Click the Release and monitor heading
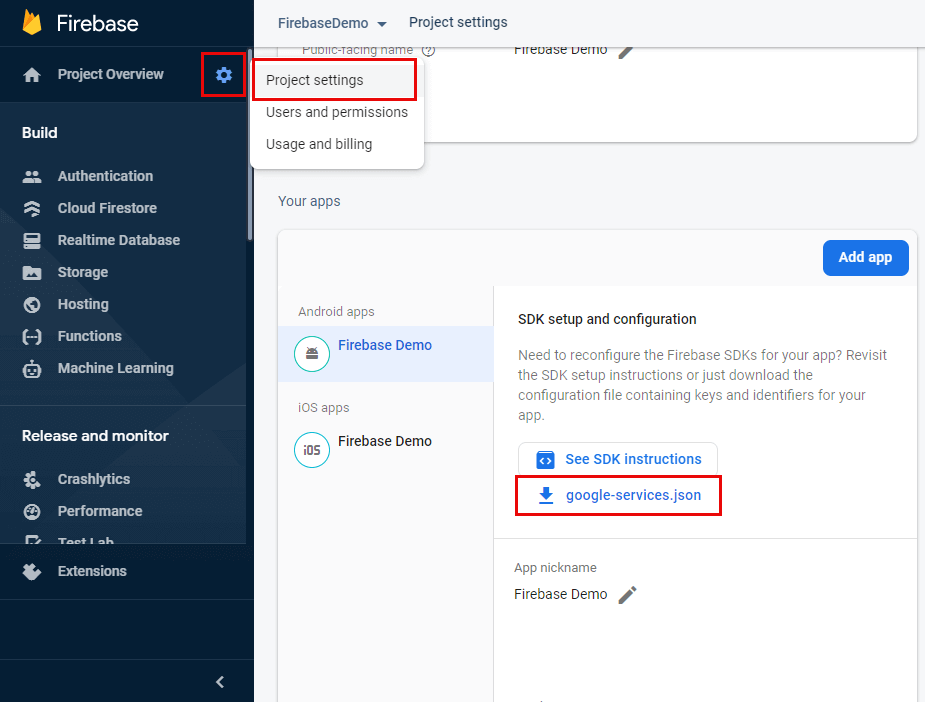Screen dimensions: 925x702 point(95,436)
